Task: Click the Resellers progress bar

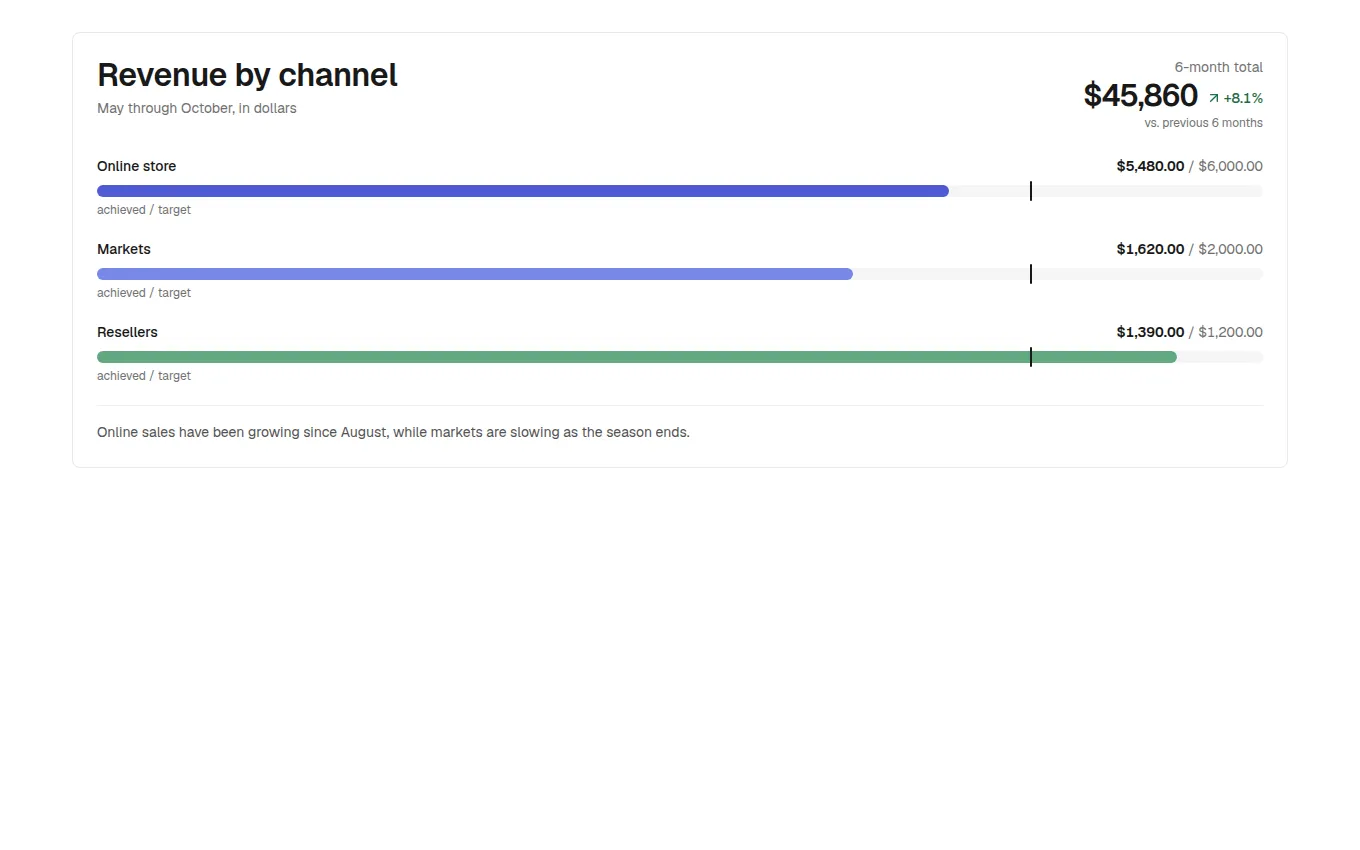Action: (680, 357)
